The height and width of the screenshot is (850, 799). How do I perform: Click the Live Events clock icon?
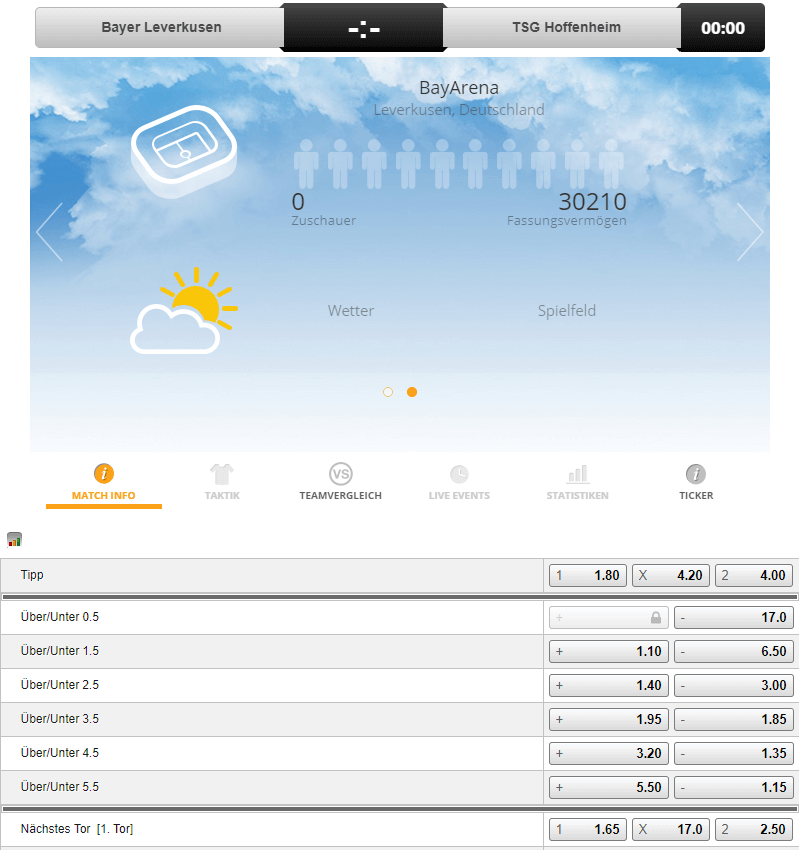[459, 474]
